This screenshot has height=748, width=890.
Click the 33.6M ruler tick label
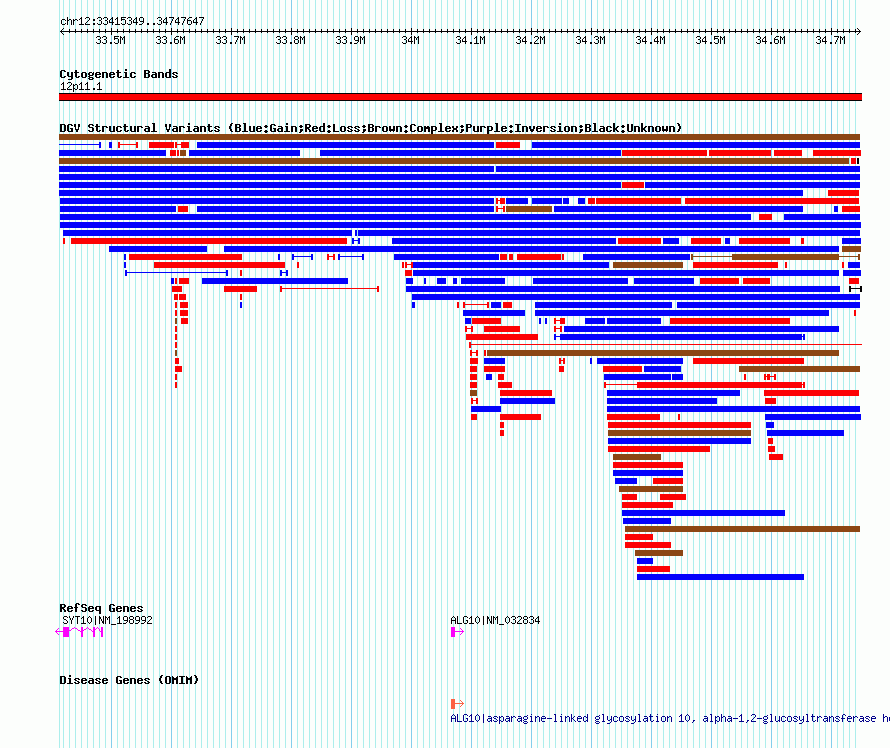coord(170,40)
